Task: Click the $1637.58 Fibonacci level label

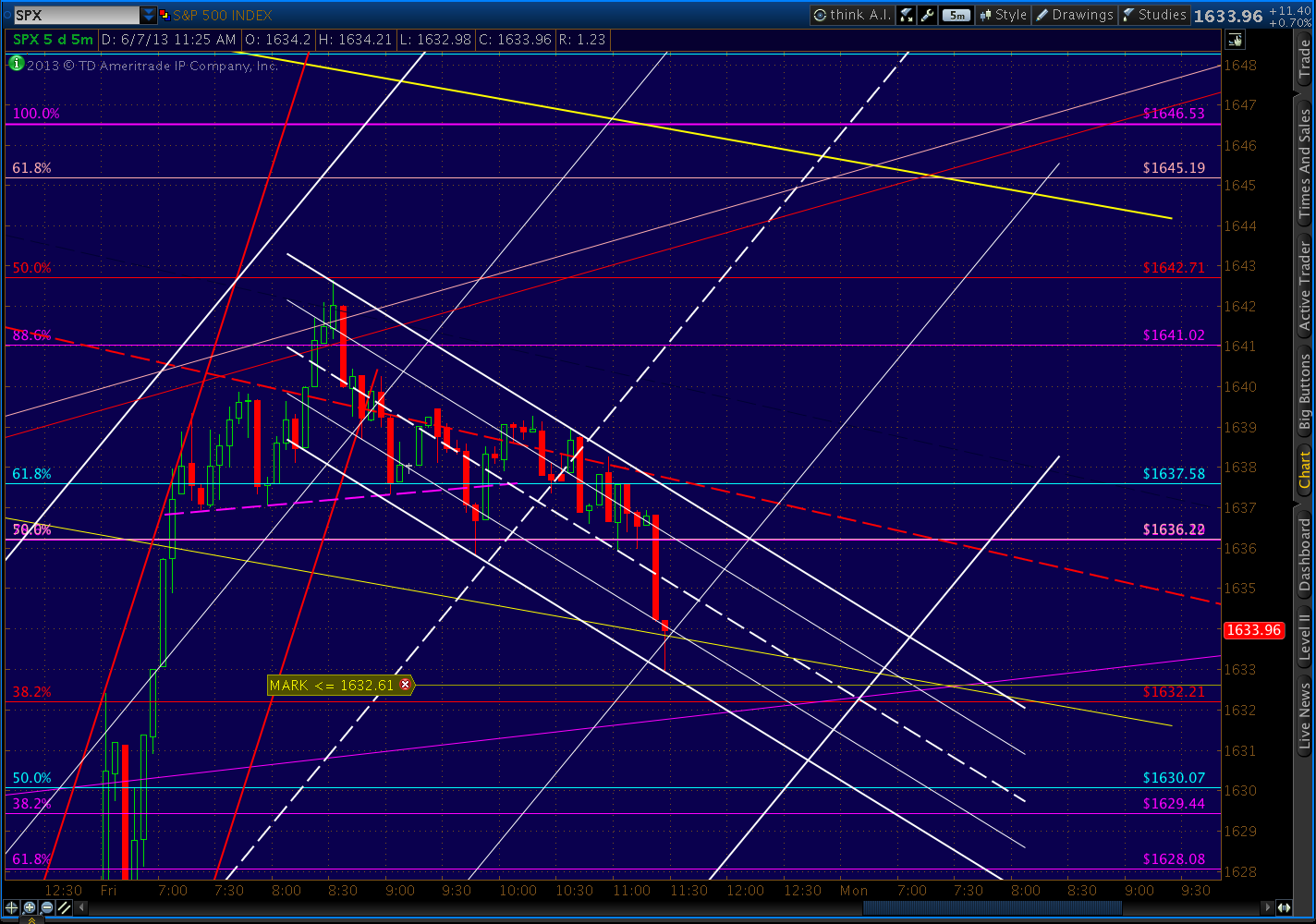Action: point(1174,474)
